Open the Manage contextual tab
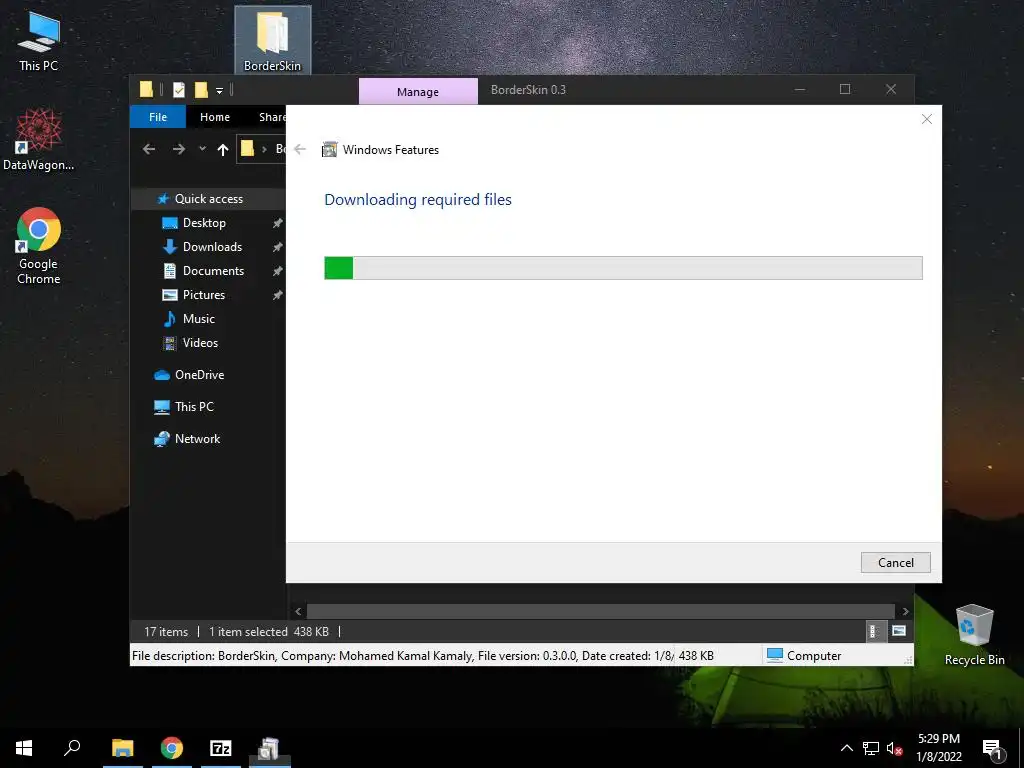1024x768 pixels. point(418,91)
